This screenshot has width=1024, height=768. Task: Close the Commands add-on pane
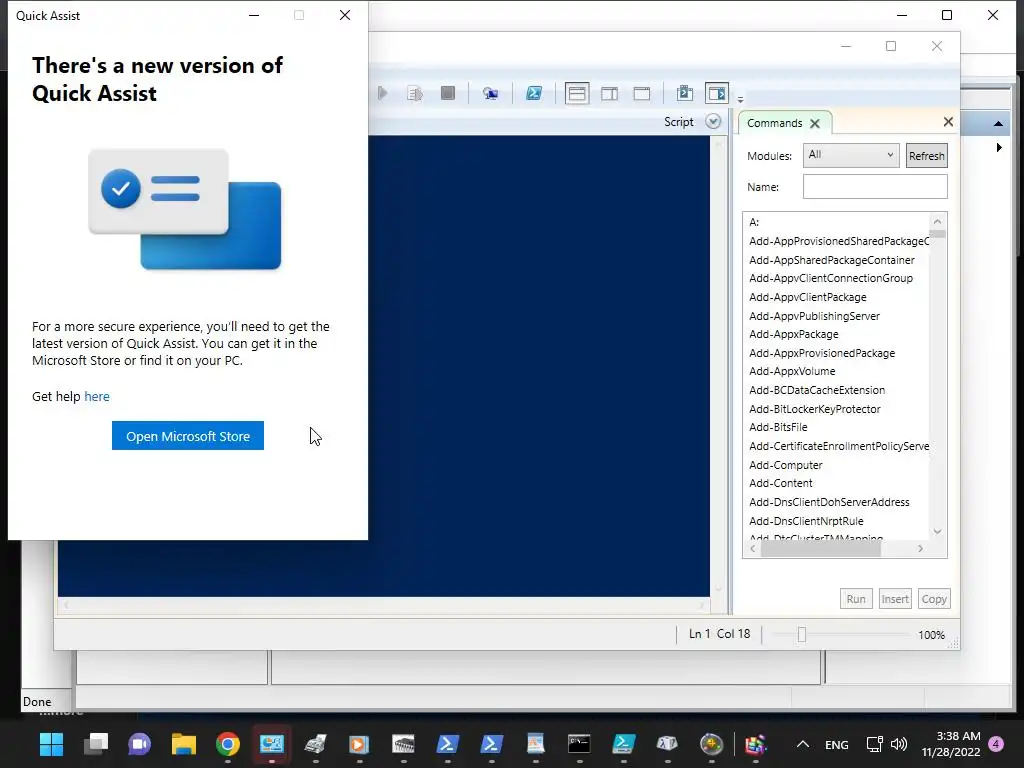(948, 121)
